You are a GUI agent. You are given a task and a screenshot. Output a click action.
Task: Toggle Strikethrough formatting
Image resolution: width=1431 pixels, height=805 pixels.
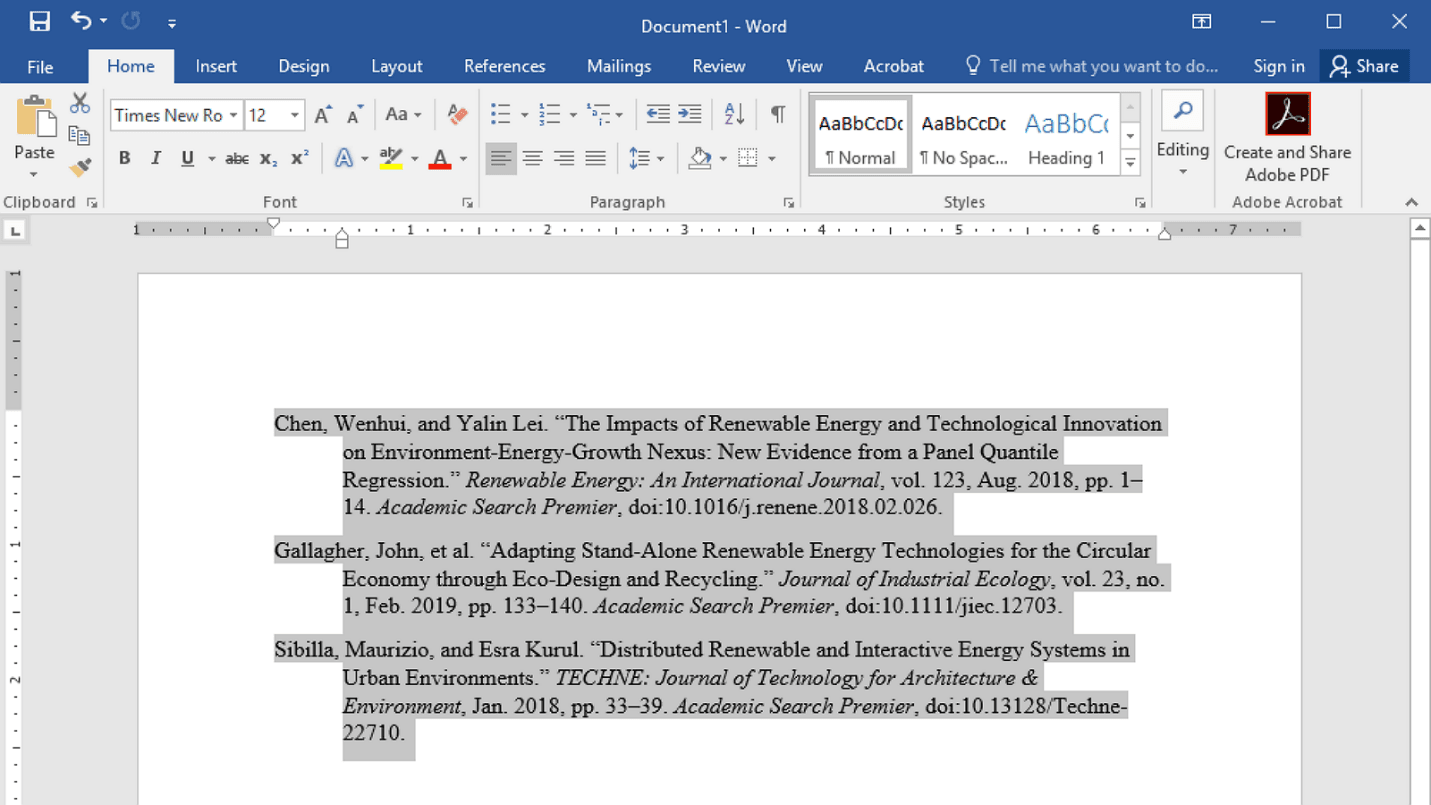237,159
